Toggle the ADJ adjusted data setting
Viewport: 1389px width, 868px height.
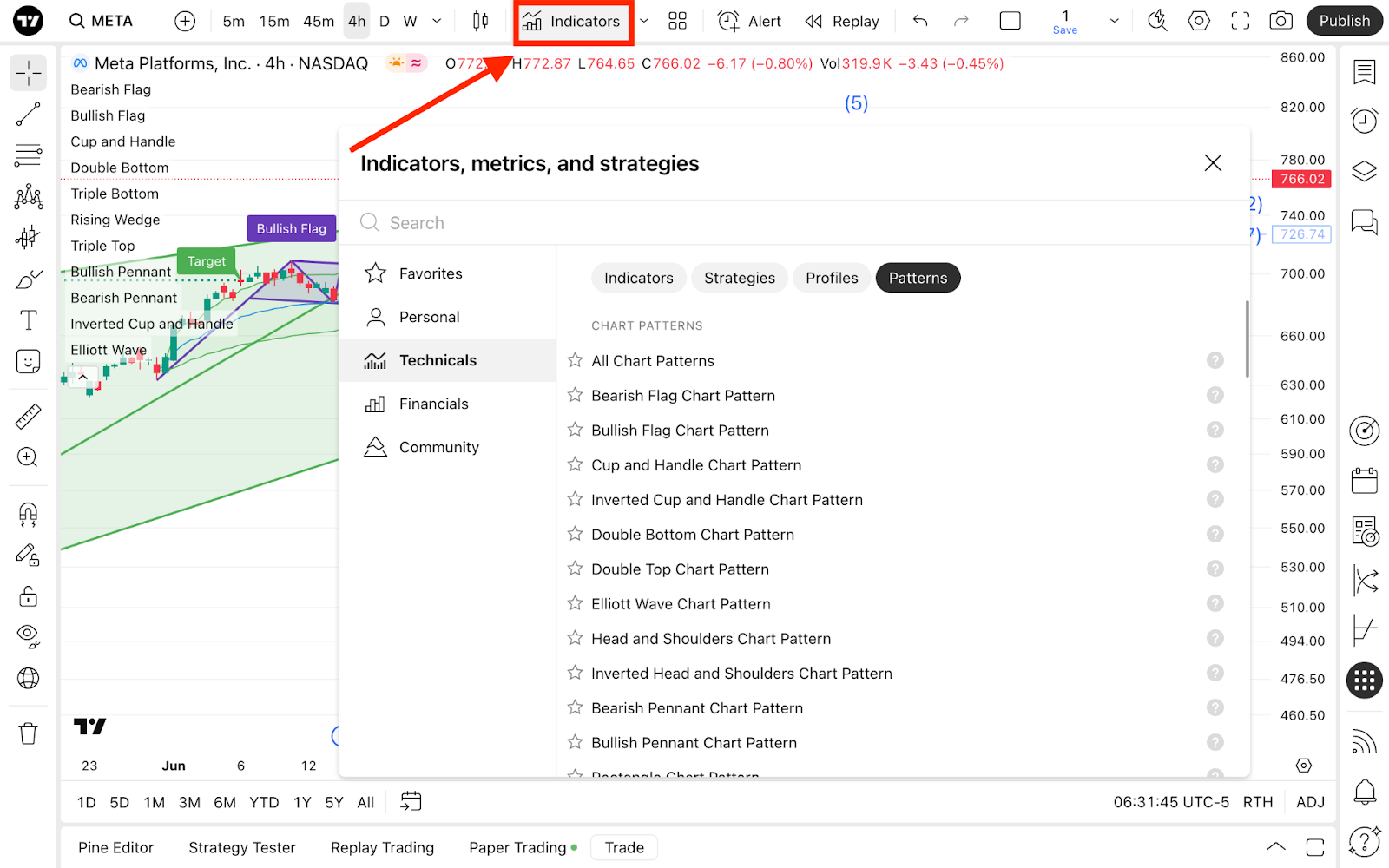point(1310,802)
